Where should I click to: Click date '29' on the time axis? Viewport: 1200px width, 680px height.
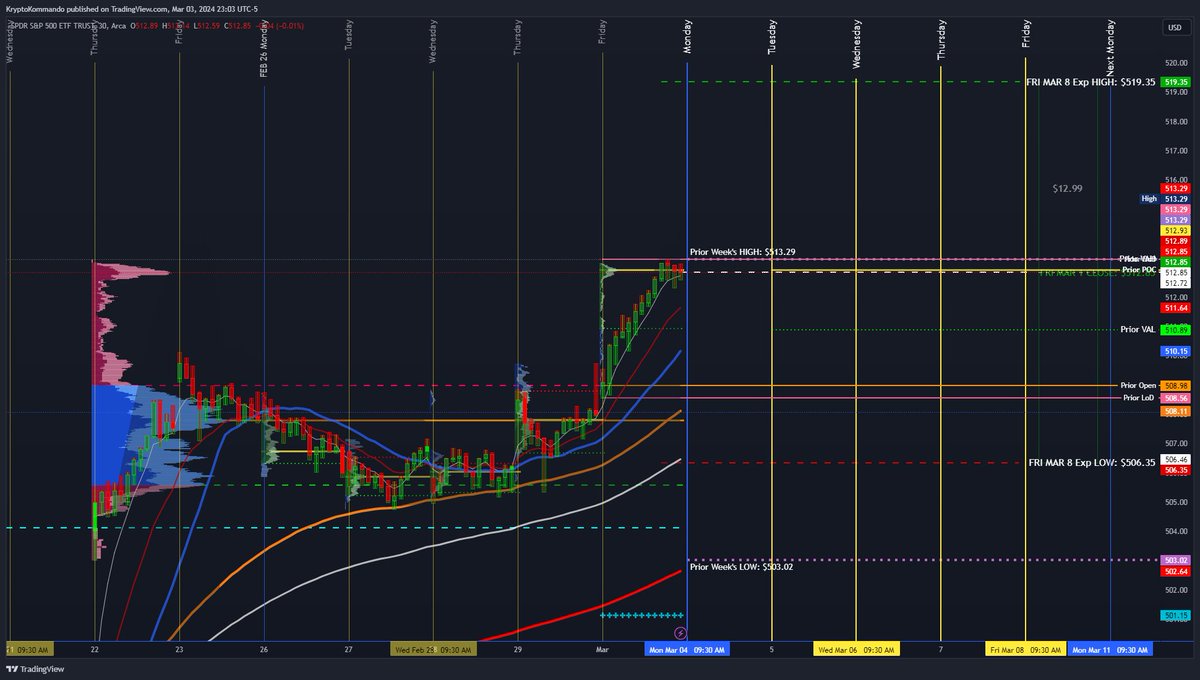click(x=517, y=649)
